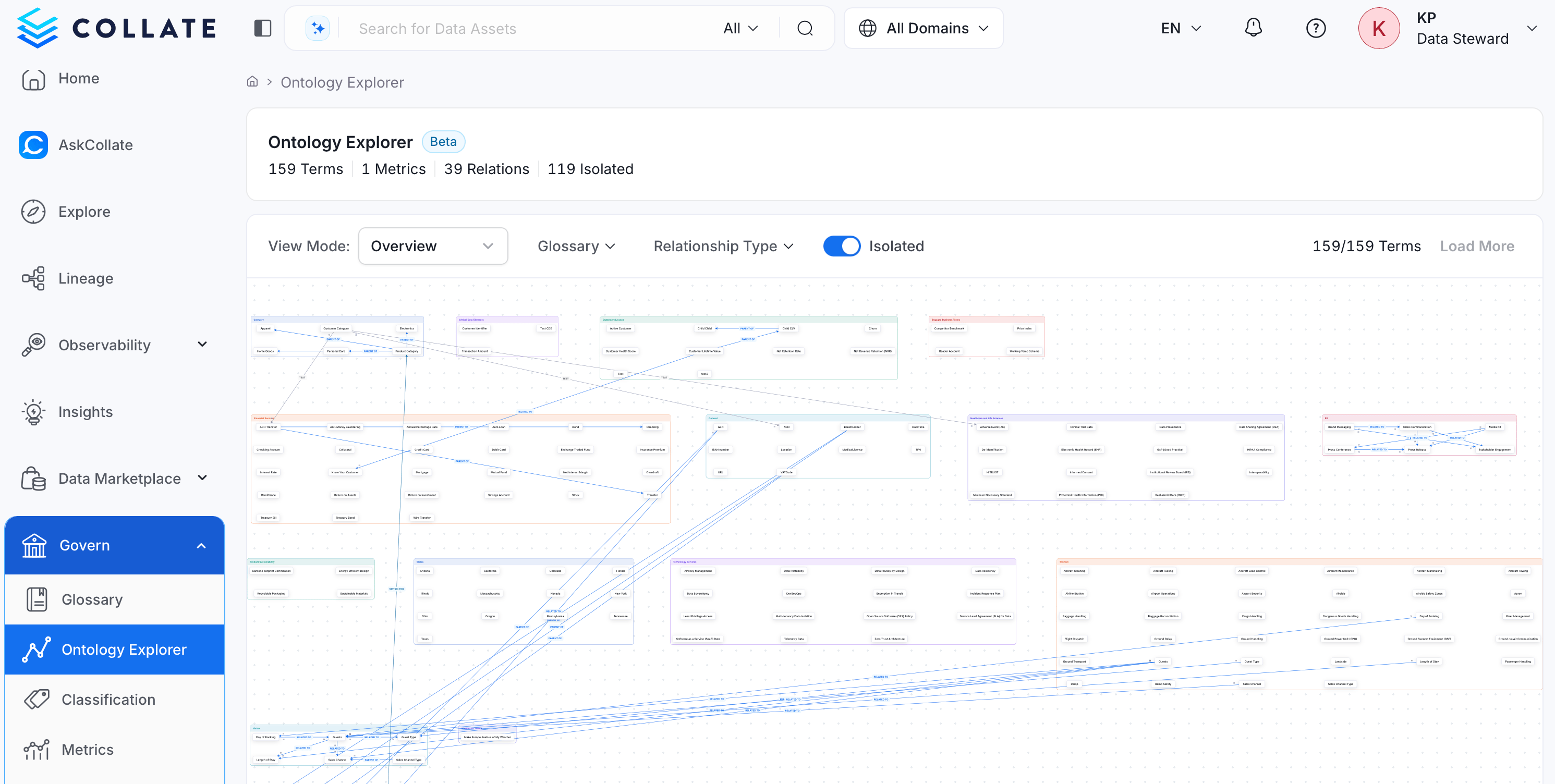Open the Glossary filter dropdown
Image resolution: width=1555 pixels, height=784 pixels.
[577, 246]
